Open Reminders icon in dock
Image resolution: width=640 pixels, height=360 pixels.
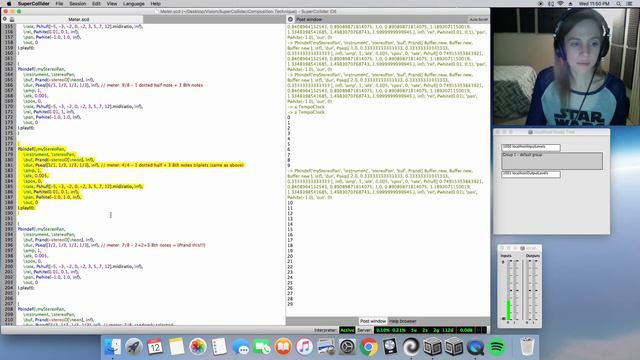pos(219,347)
